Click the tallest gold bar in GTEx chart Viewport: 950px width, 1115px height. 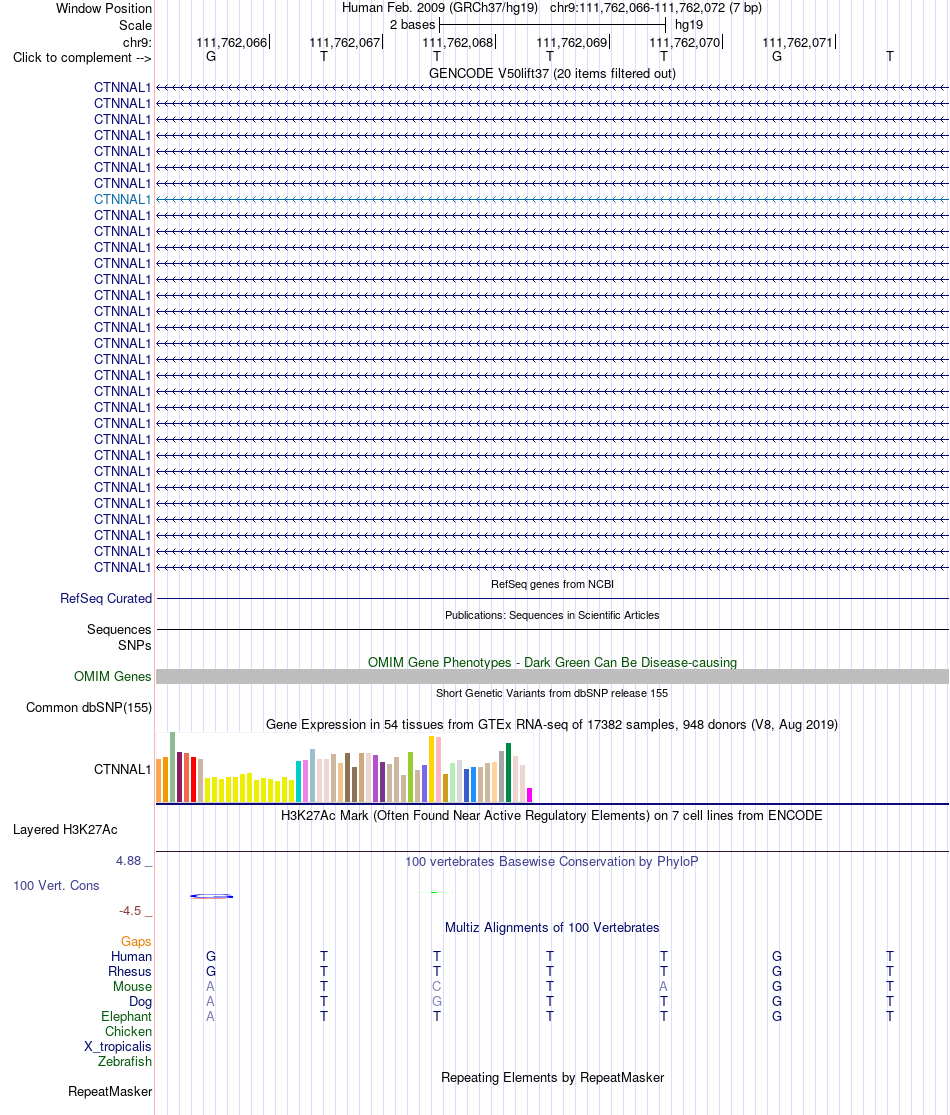432,769
